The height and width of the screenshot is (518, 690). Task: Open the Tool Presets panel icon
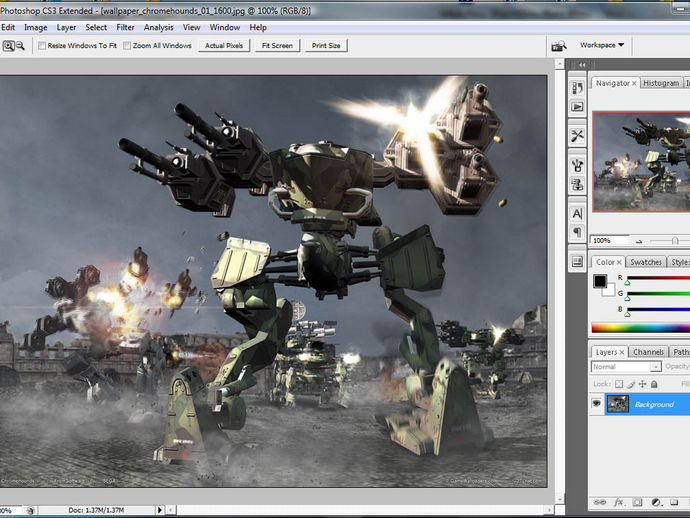577,136
